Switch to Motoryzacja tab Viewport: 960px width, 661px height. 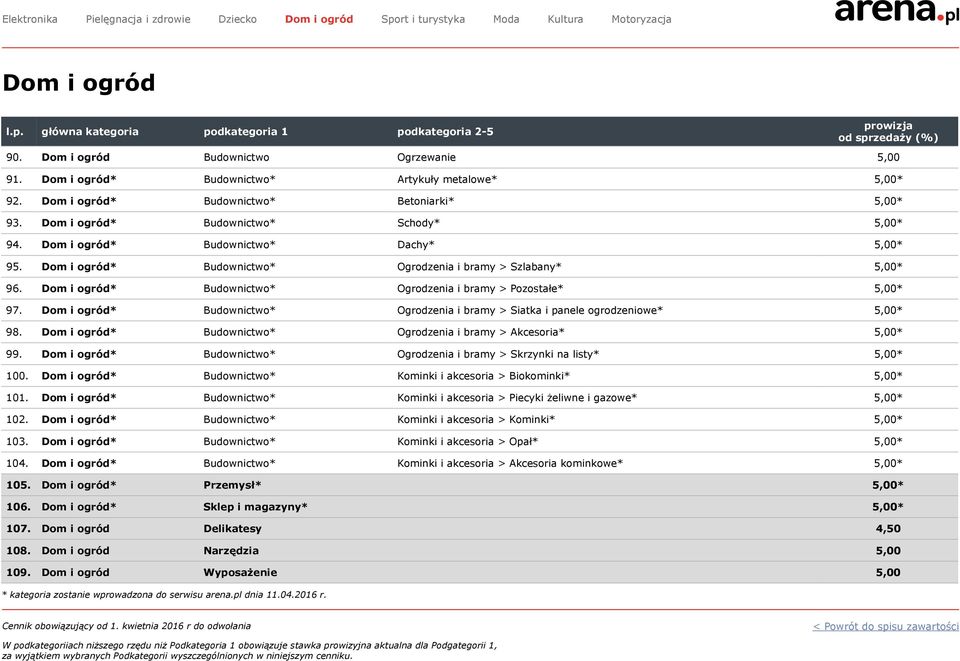[x=641, y=19]
